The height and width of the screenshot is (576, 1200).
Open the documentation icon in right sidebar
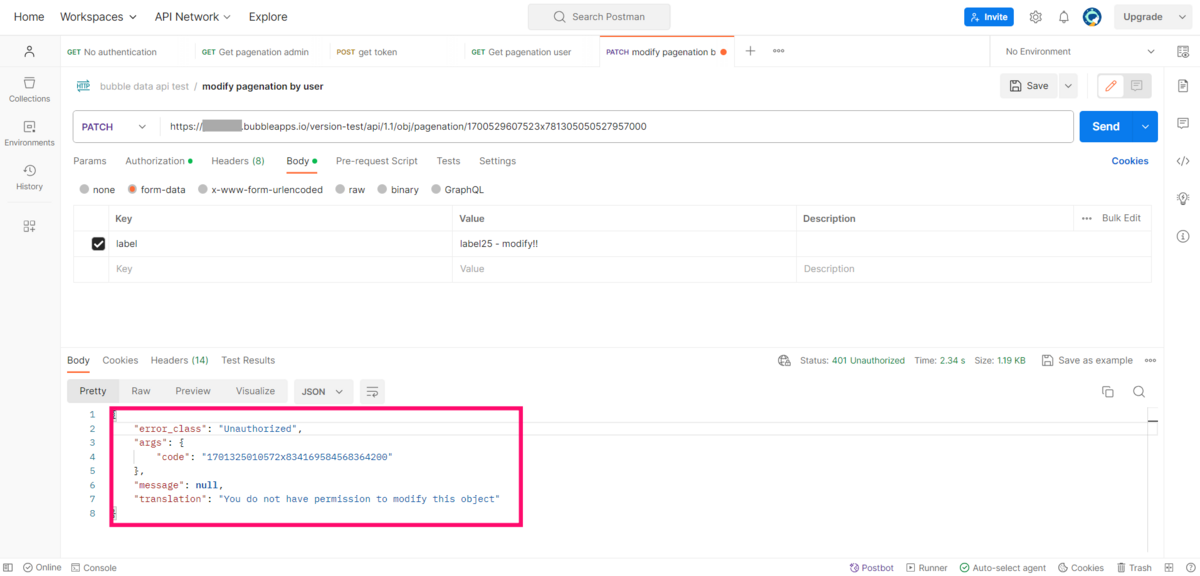(x=1182, y=87)
